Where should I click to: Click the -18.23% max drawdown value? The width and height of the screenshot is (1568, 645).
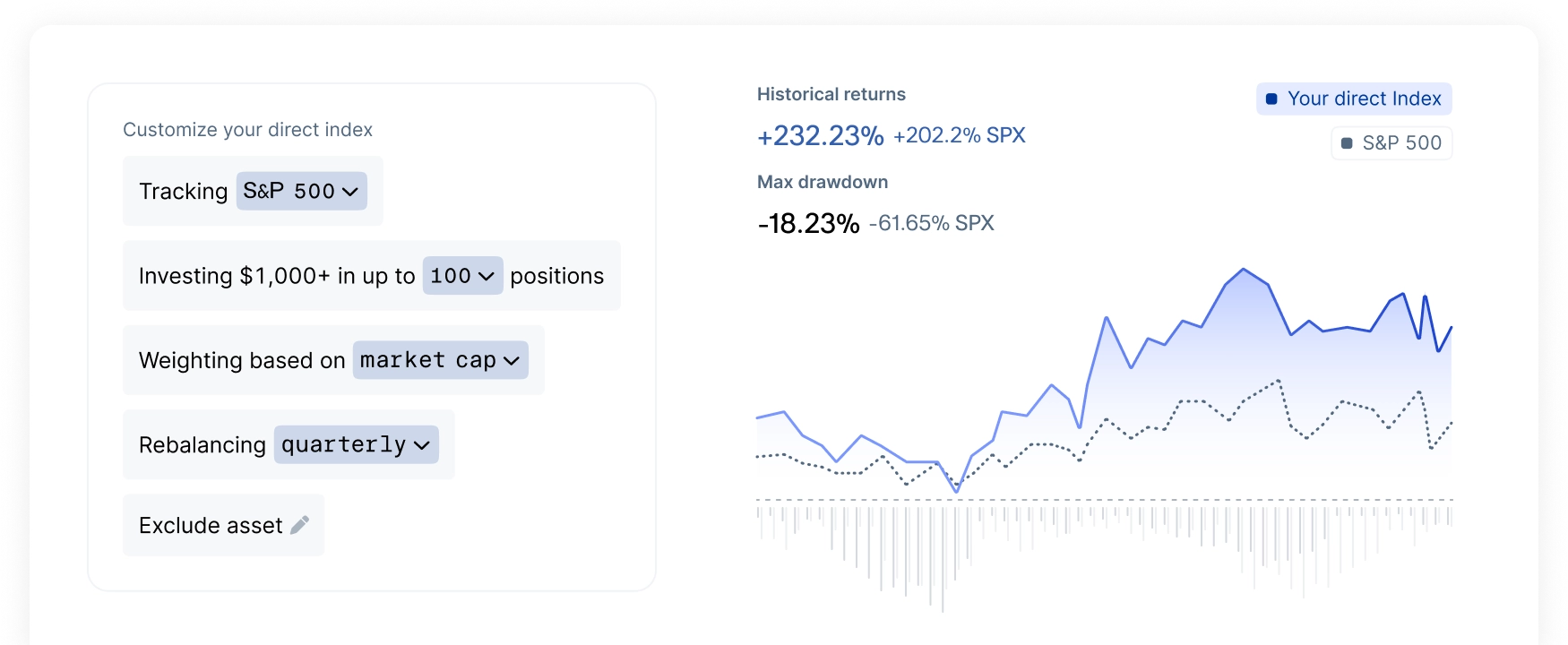tap(808, 223)
